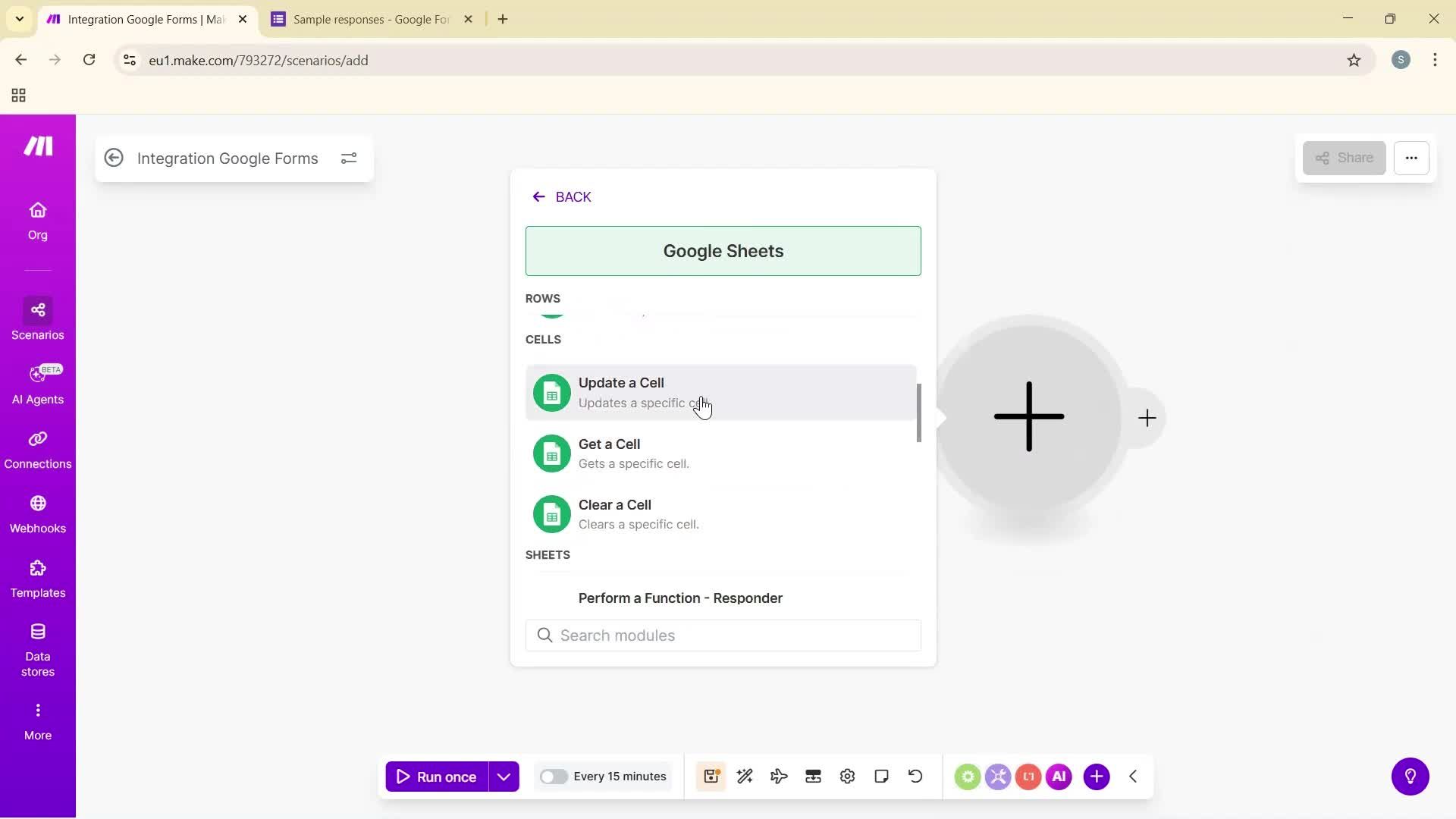Image resolution: width=1456 pixels, height=819 pixels.
Task: Save the scenario with the save icon
Action: (x=711, y=776)
